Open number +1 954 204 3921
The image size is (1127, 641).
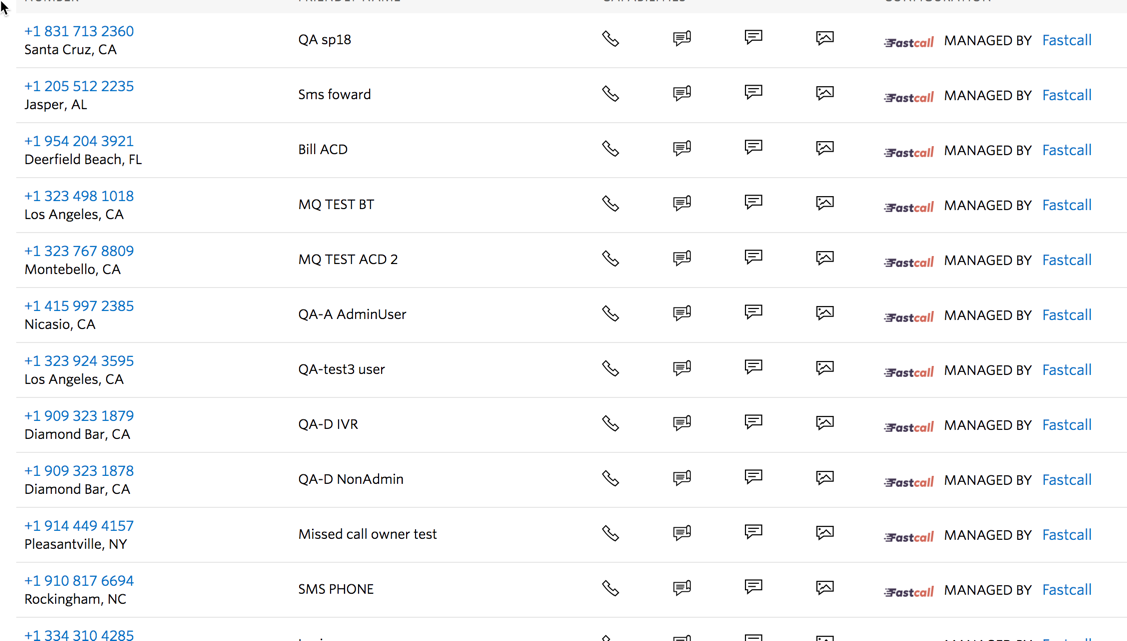79,142
